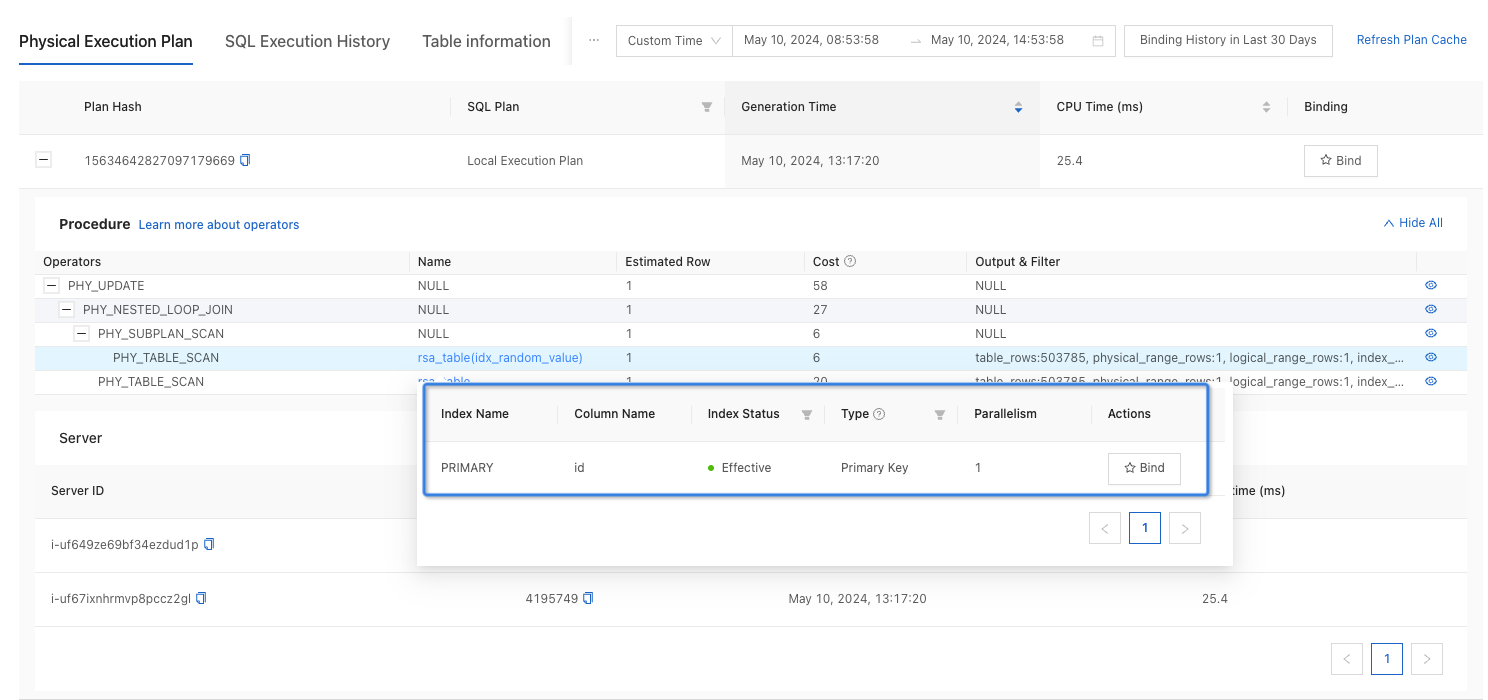Go to next page in Server list
Image resolution: width=1488 pixels, height=700 pixels.
(x=1427, y=659)
